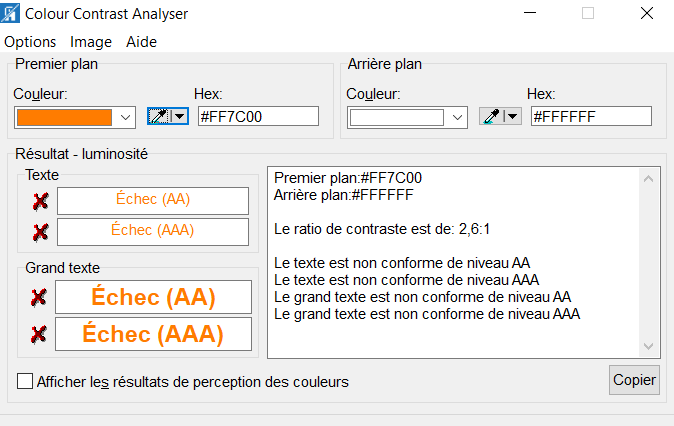The image size is (674, 426).
Task: Open the Premier plan colour dropdown
Action: click(x=125, y=117)
